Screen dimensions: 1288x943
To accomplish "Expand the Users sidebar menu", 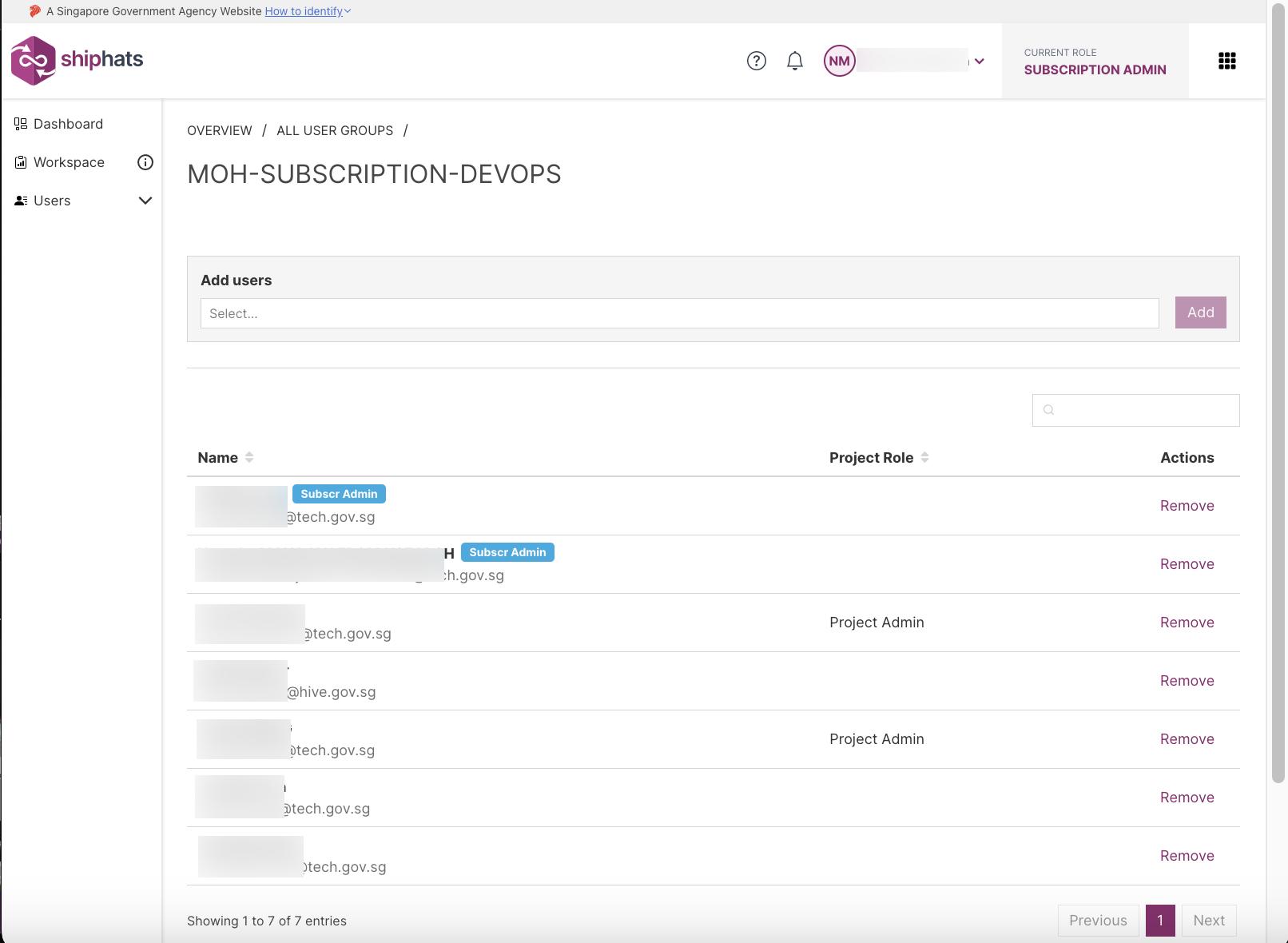I will tap(145, 201).
